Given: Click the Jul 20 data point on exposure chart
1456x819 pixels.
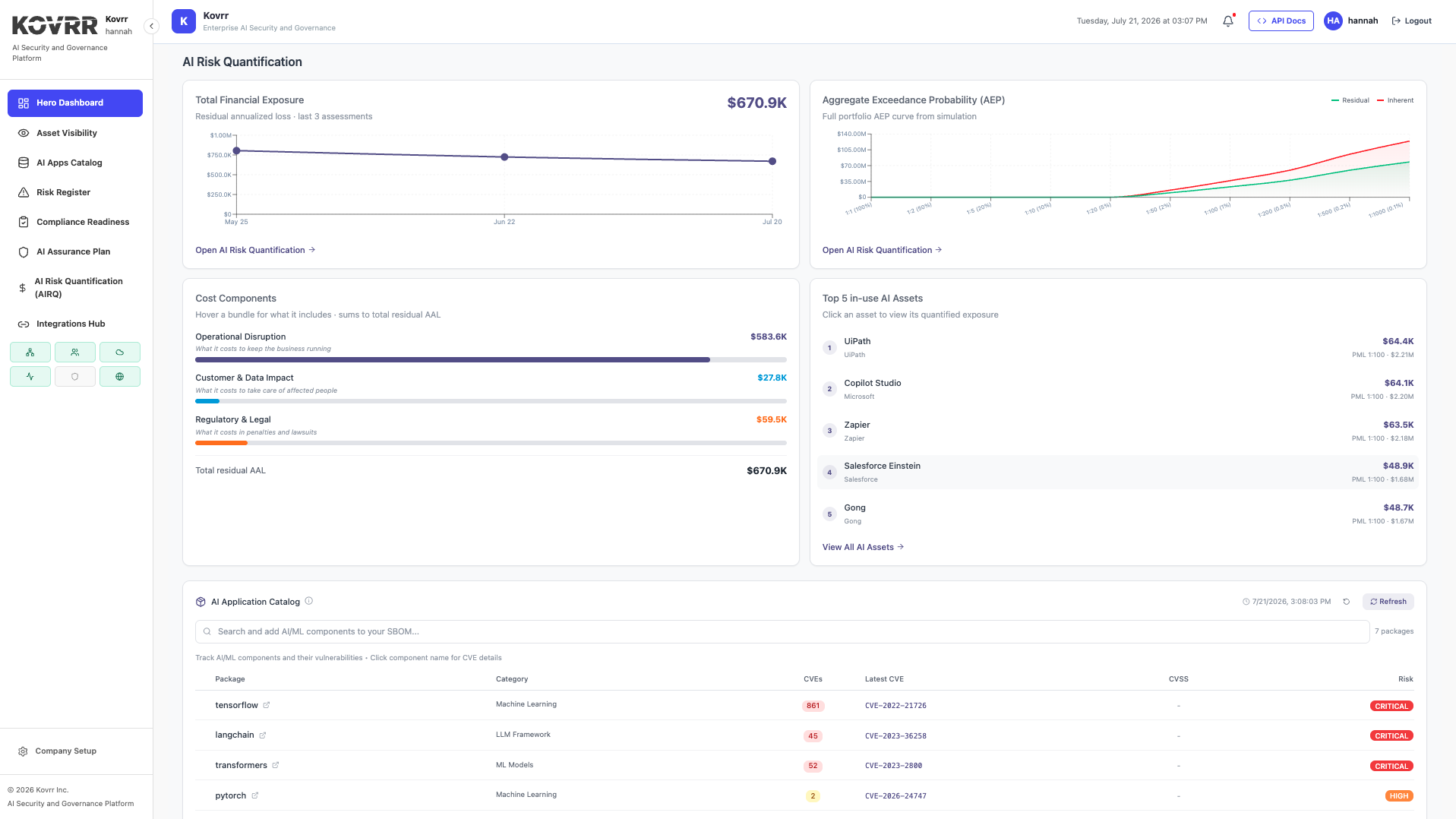Looking at the screenshot, I should [772, 161].
